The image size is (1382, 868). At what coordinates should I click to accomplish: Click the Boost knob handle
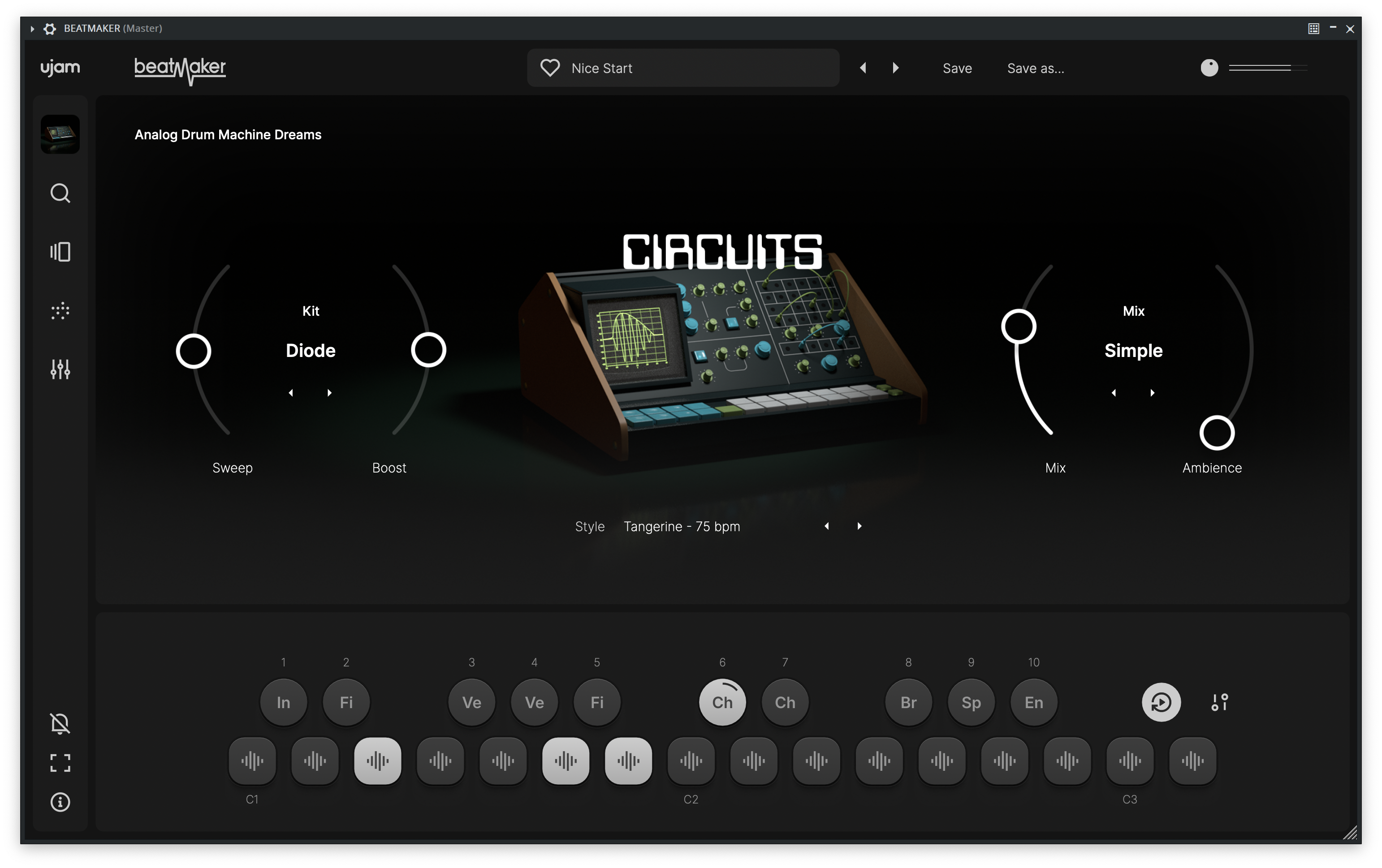(x=429, y=350)
